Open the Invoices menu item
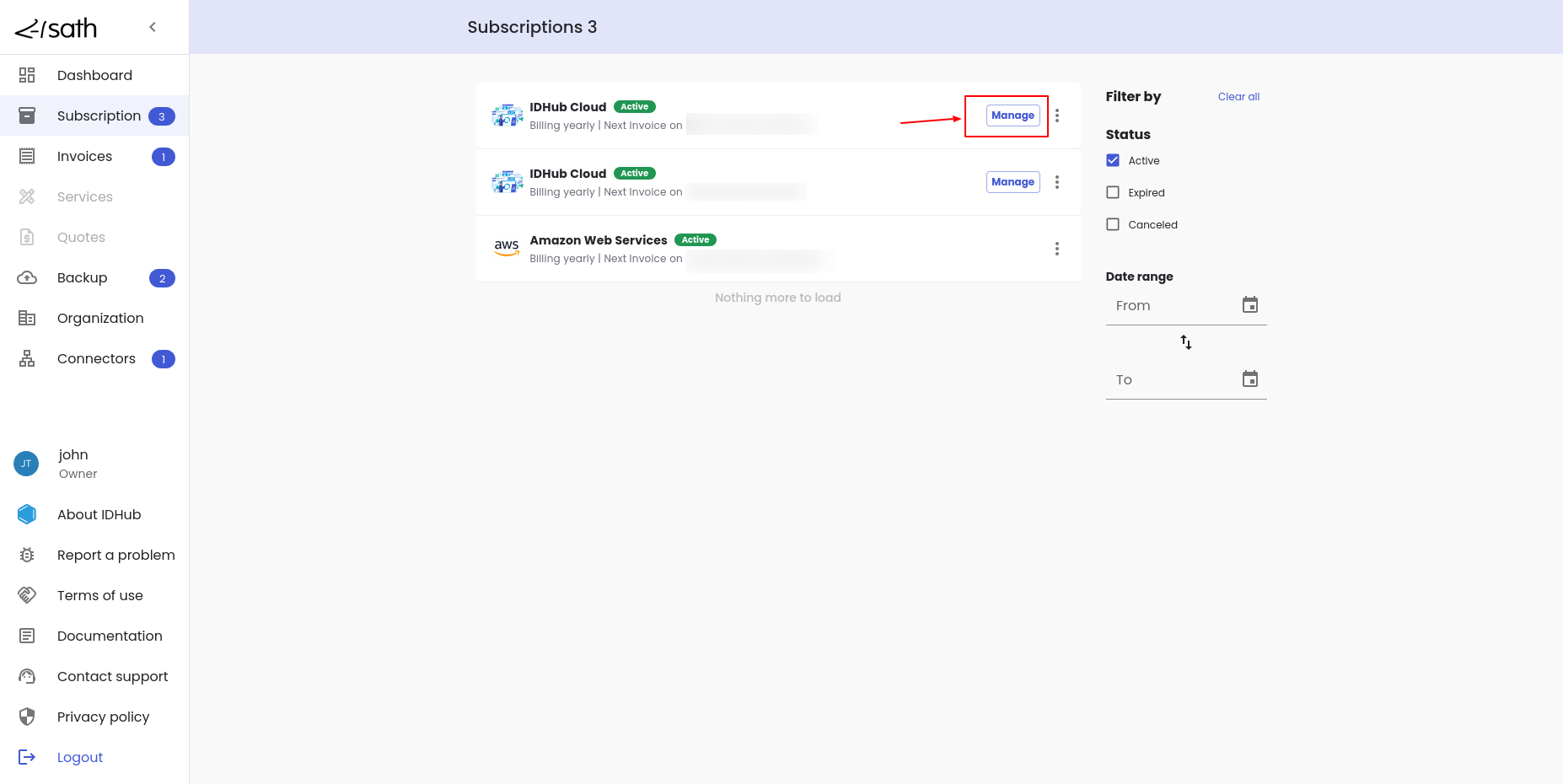The height and width of the screenshot is (784, 1563). point(84,156)
